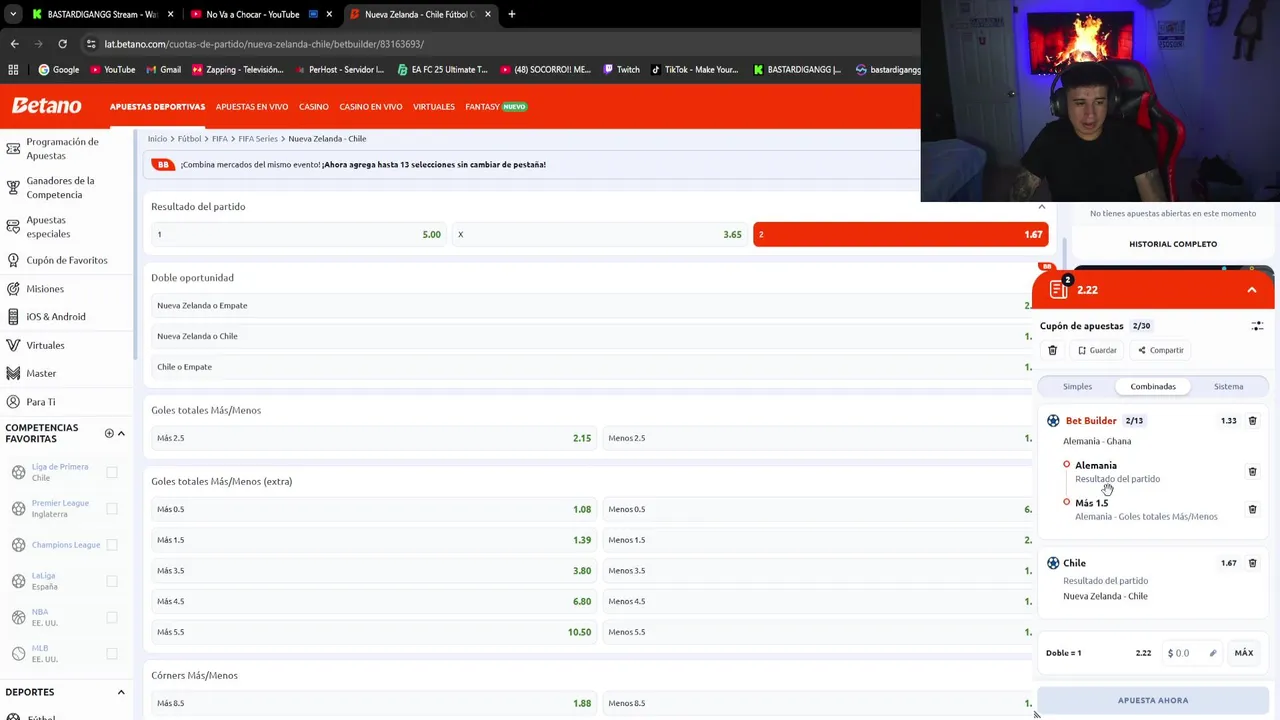Add favorite competition with plus icon
1280x720 pixels.
click(x=109, y=433)
